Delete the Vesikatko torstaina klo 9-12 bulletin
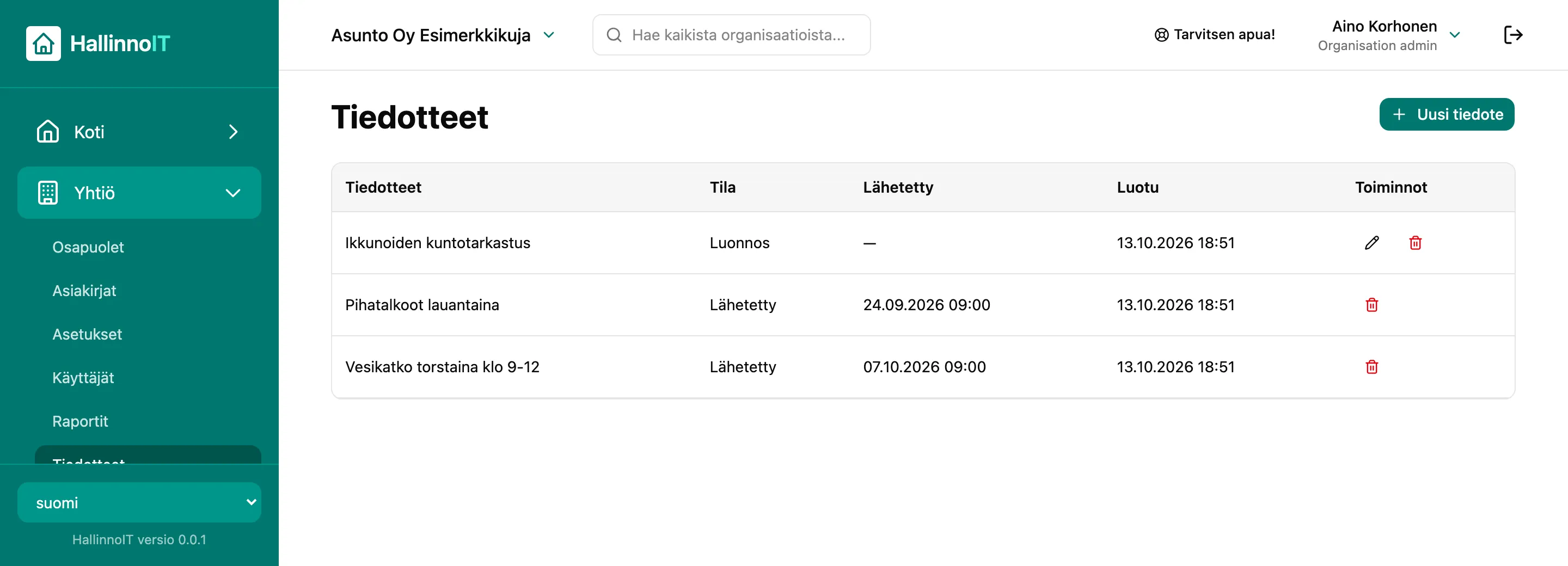The width and height of the screenshot is (1568, 566). tap(1371, 367)
